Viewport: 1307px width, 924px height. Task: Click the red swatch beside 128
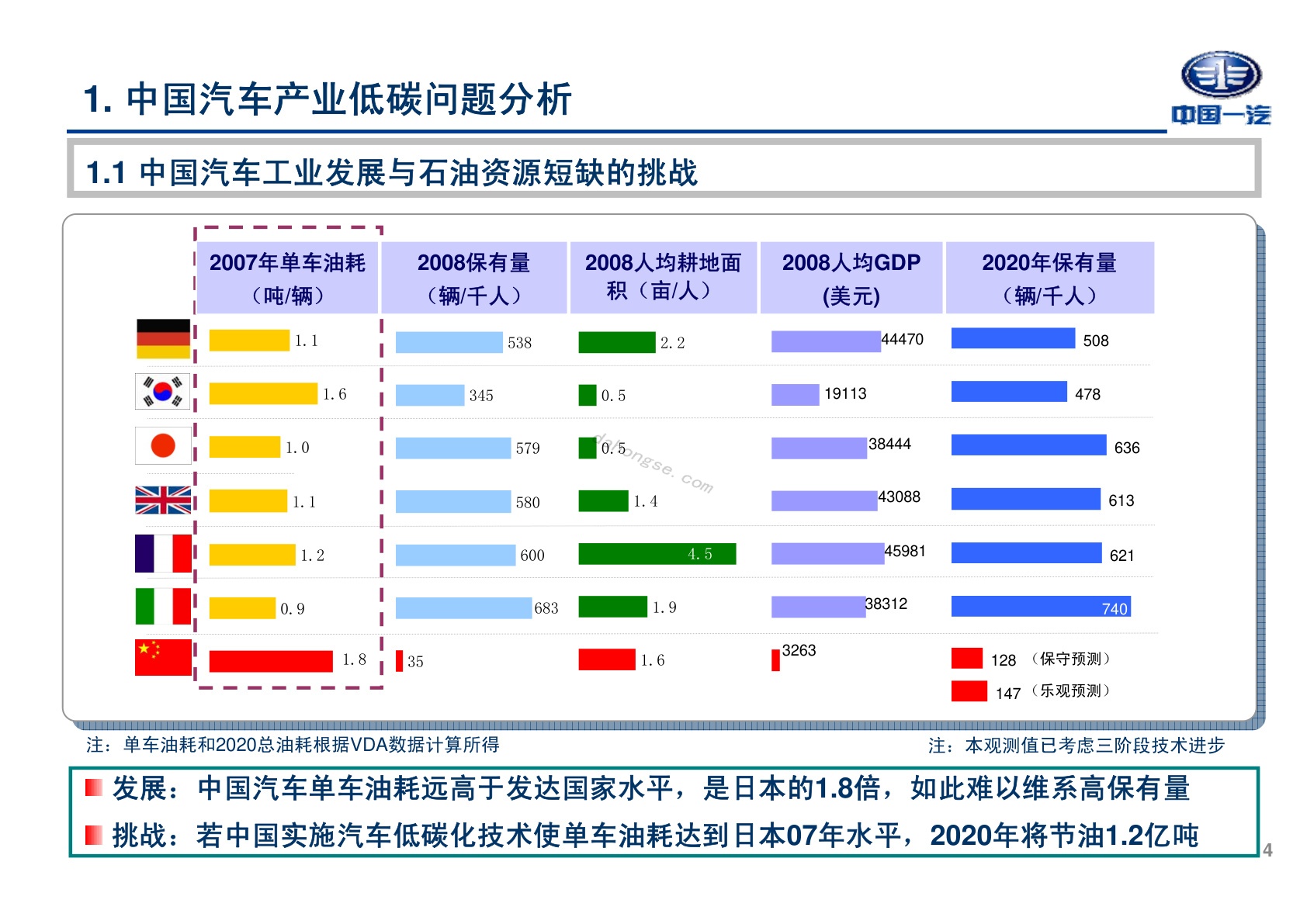967,658
